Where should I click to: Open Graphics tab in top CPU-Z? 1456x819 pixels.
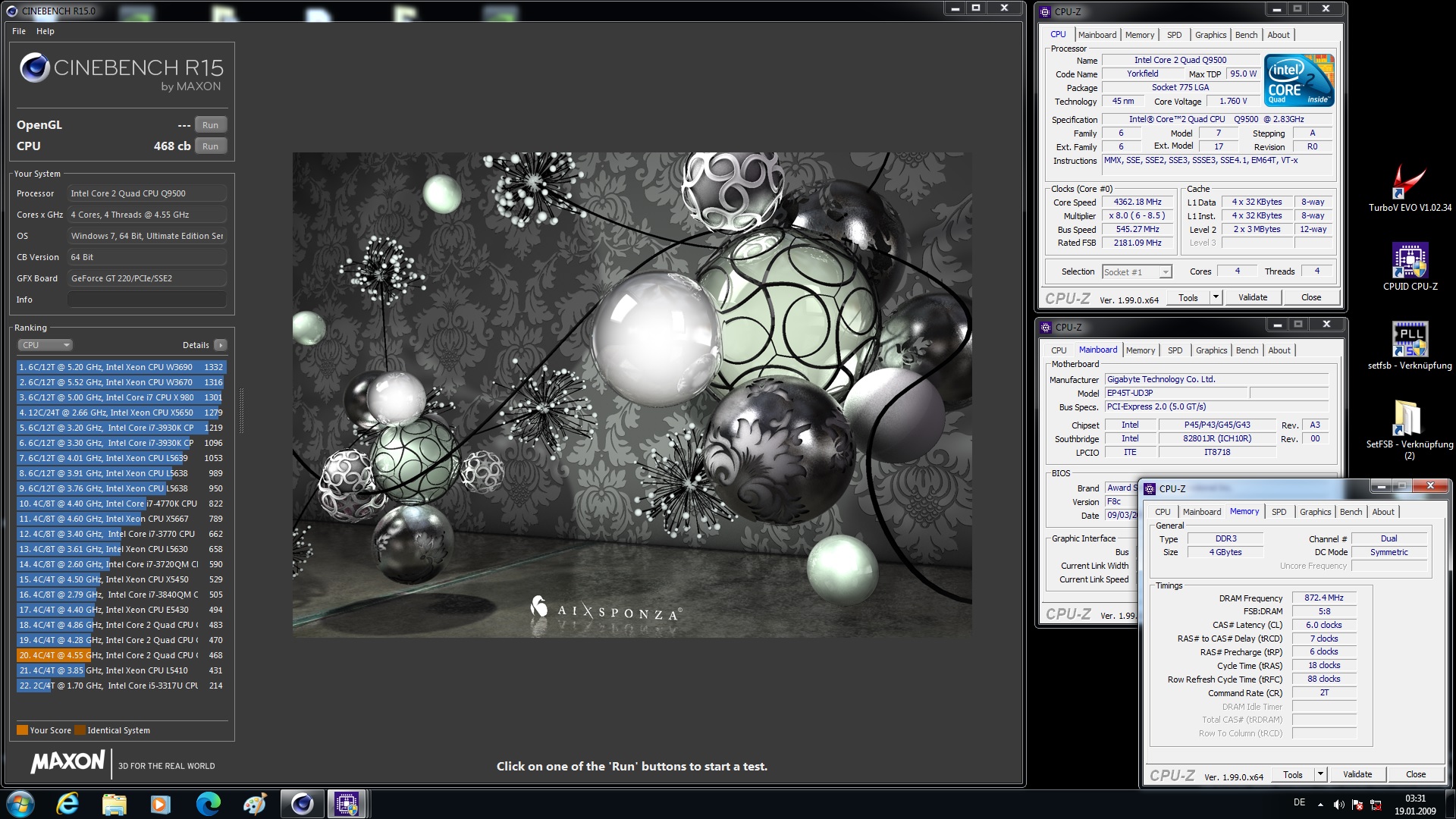tap(1210, 35)
